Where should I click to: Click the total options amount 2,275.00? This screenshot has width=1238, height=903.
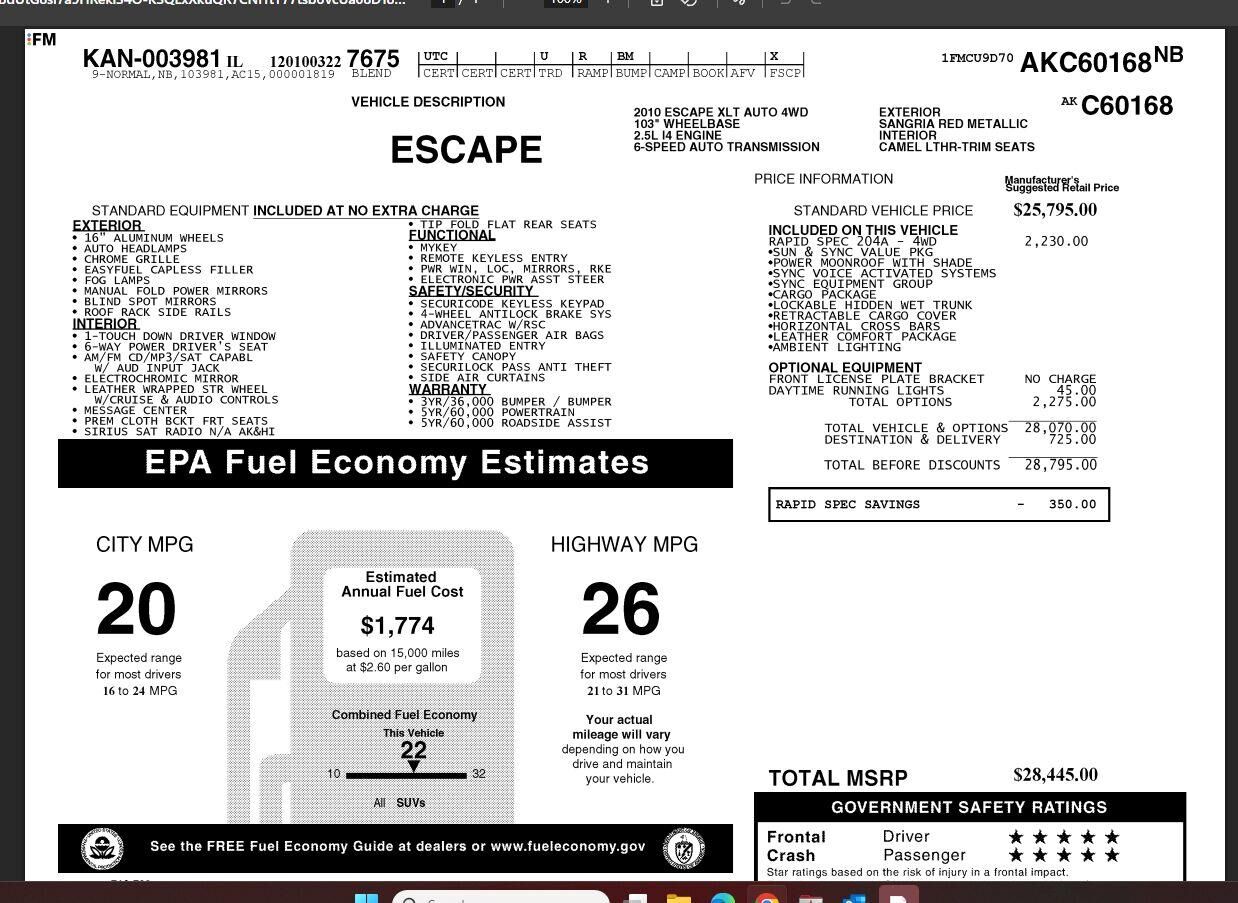coord(1064,402)
